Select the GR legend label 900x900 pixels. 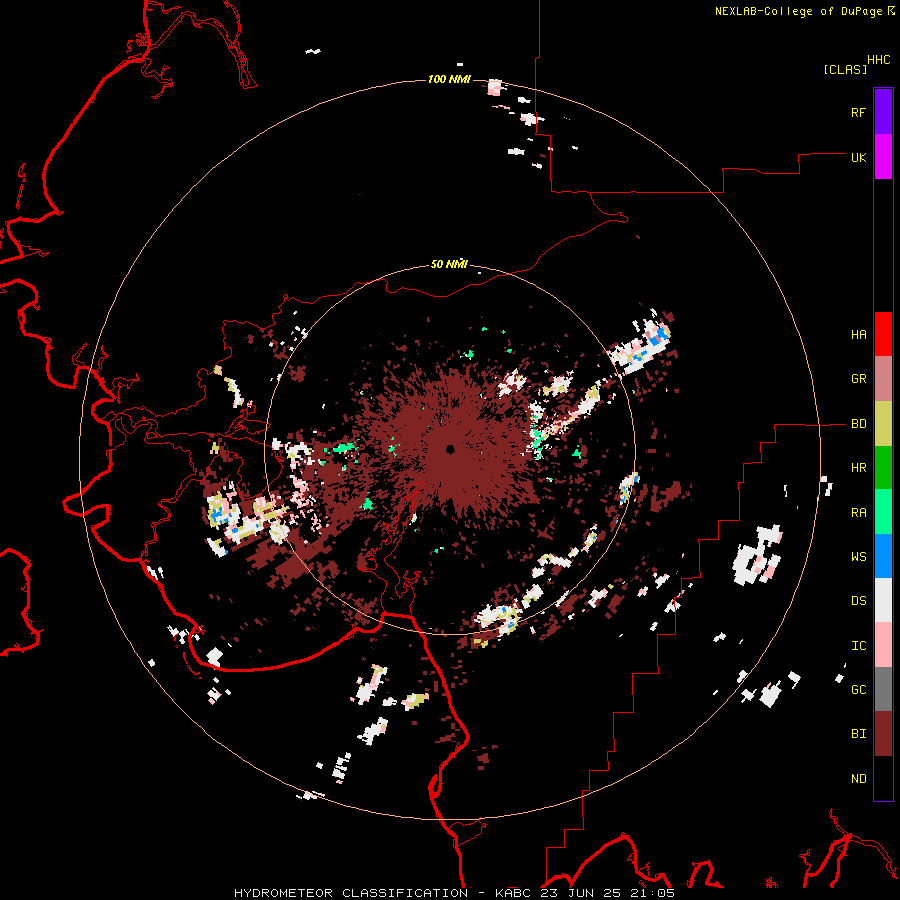[x=858, y=379]
